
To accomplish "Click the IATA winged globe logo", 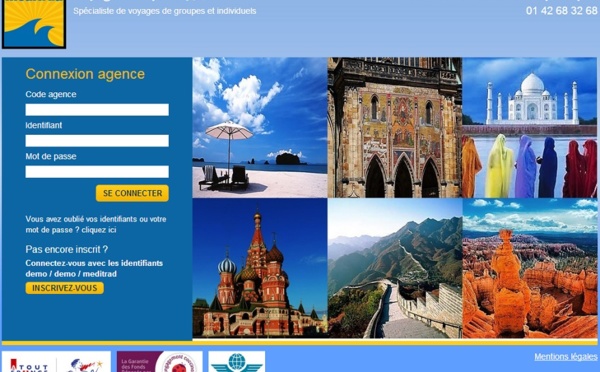I will click(236, 362).
